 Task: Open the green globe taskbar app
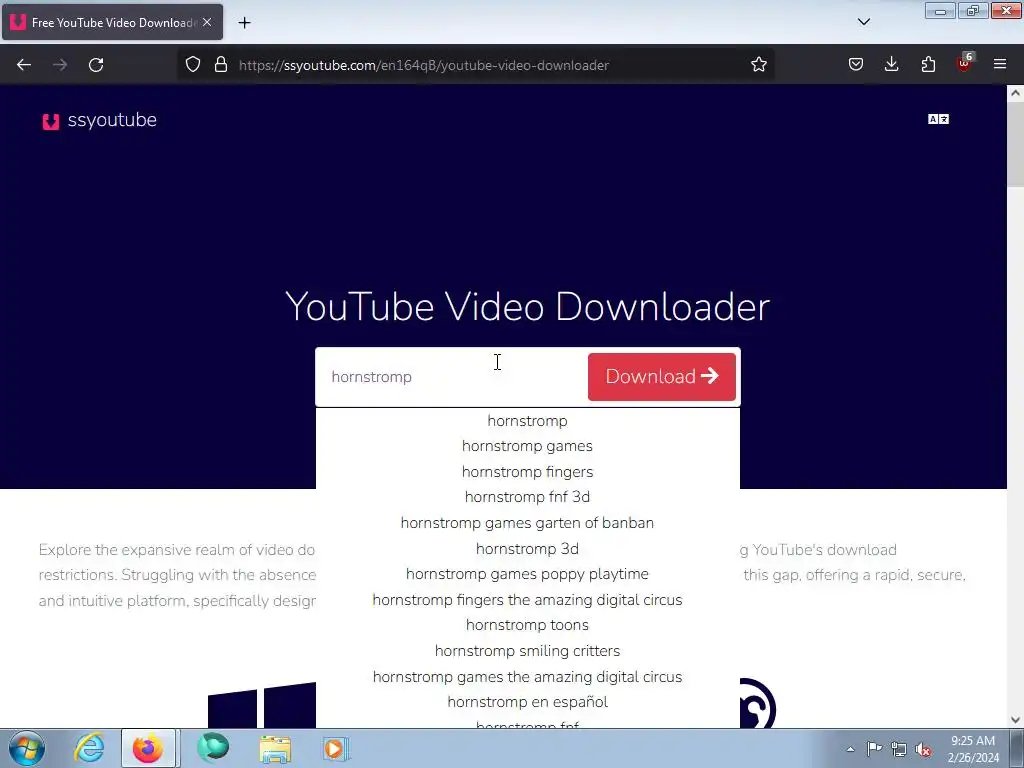[213, 748]
